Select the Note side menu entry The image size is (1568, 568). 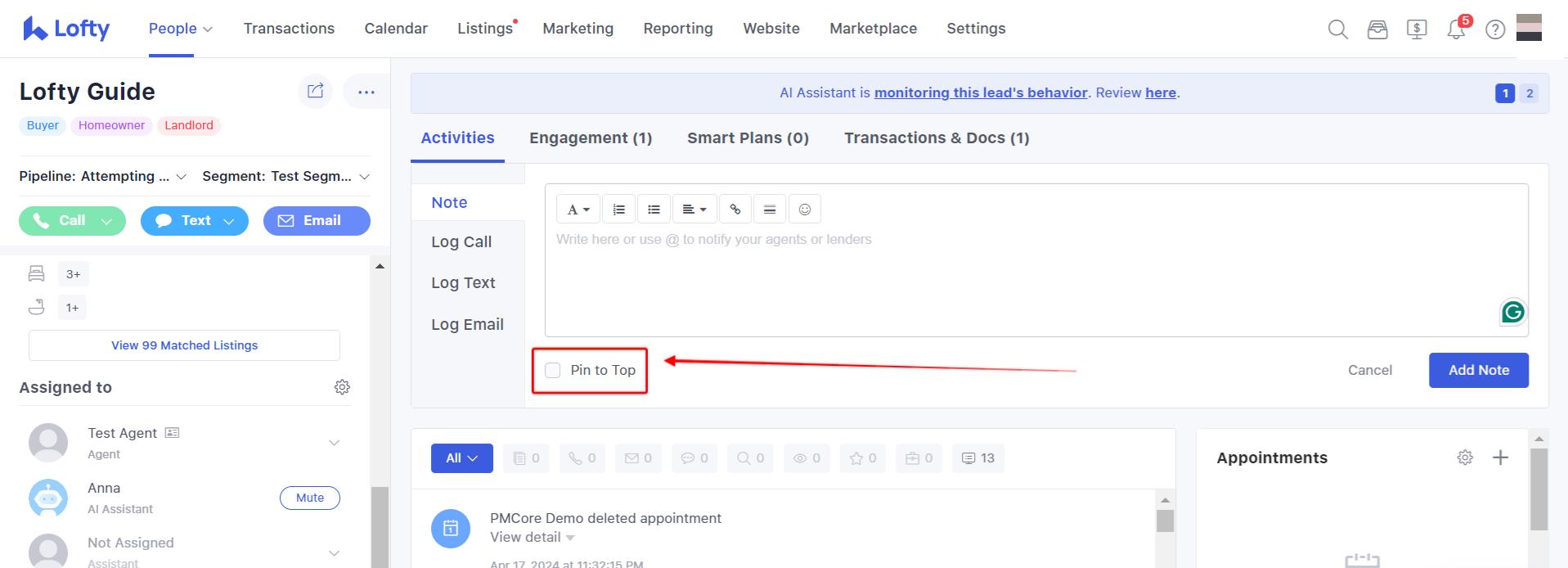pyautogui.click(x=449, y=202)
